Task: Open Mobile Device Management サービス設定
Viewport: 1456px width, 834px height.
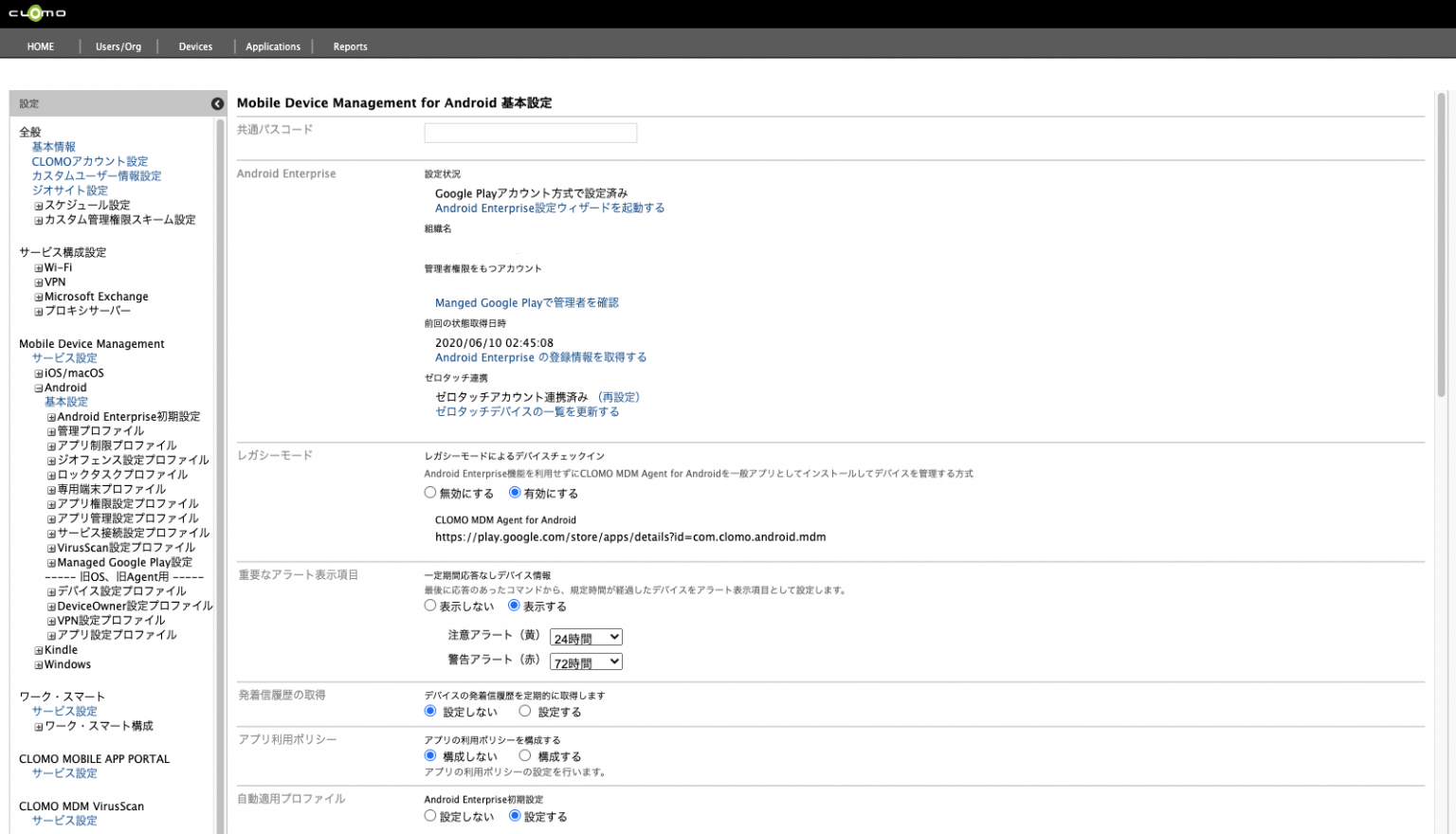Action: click(x=64, y=358)
